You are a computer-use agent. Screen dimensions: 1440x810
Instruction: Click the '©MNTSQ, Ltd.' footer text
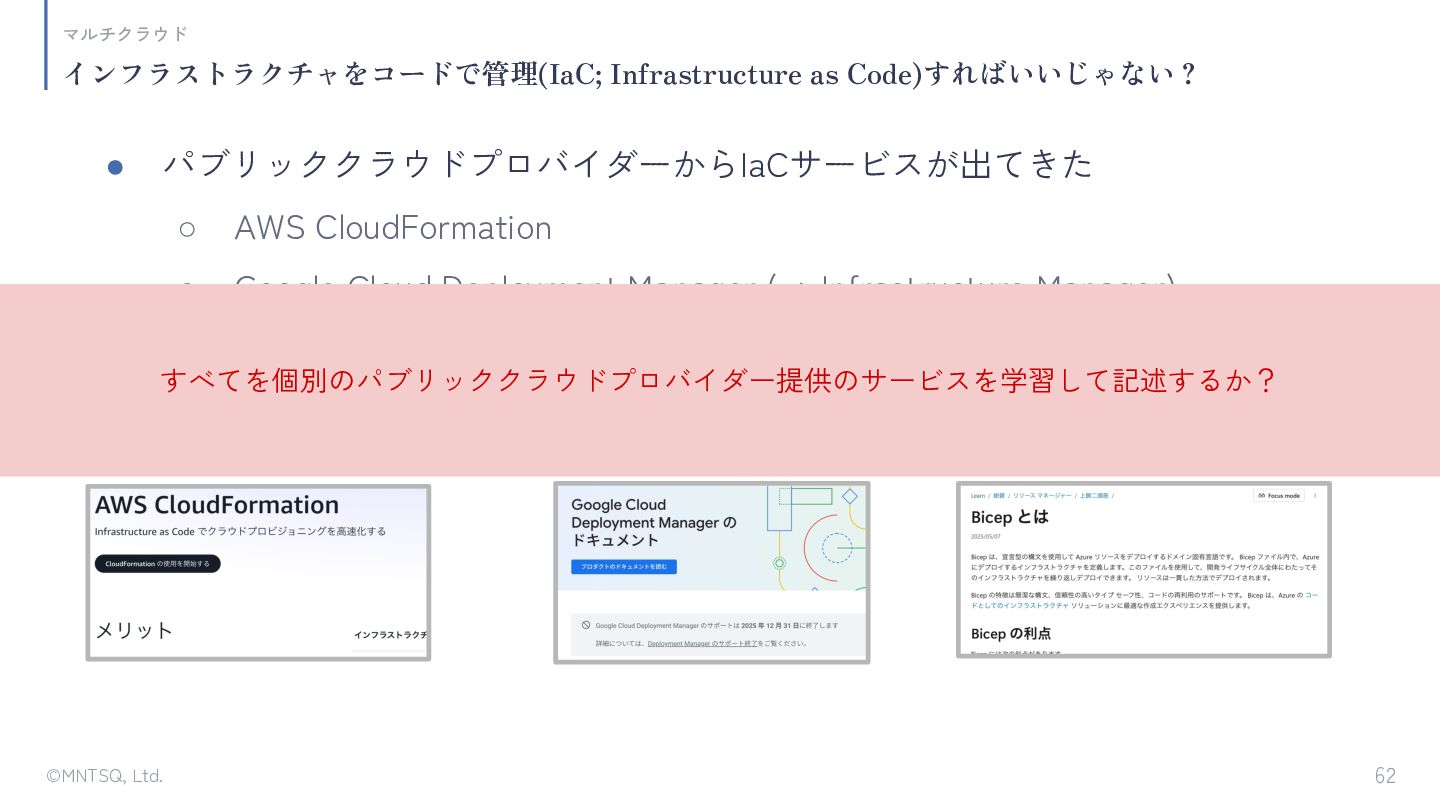click(105, 776)
